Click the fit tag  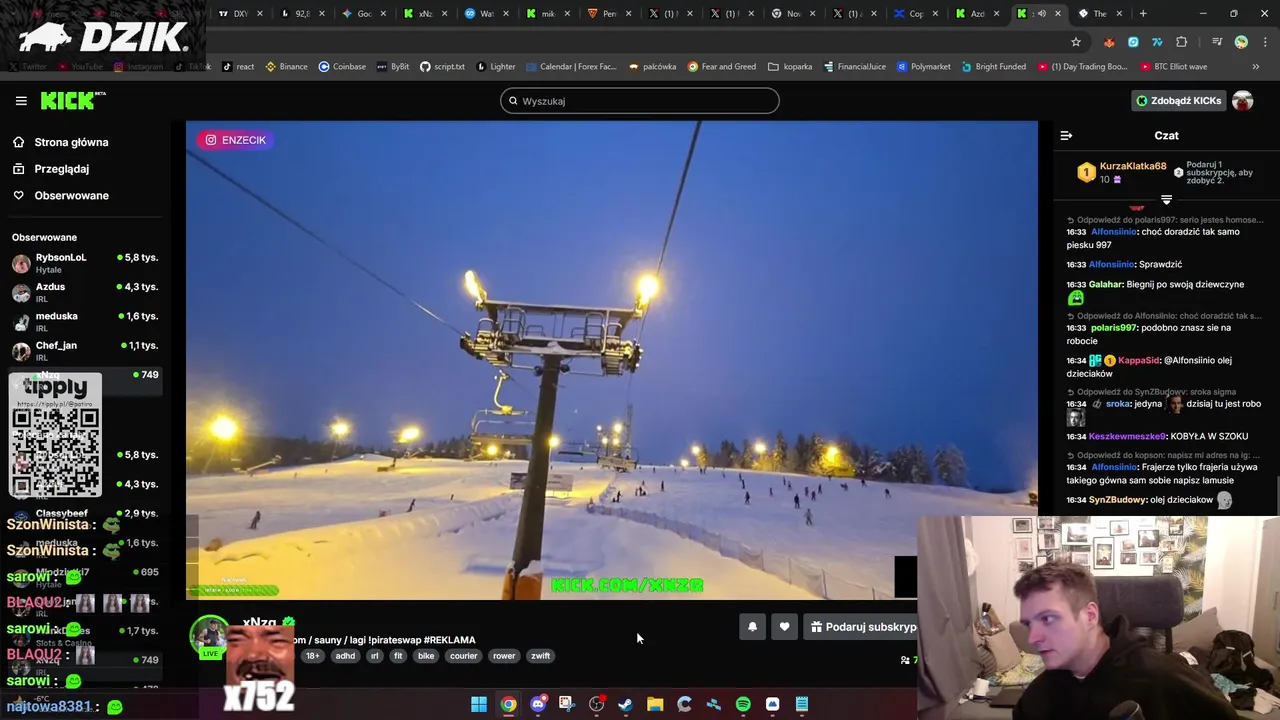(398, 656)
